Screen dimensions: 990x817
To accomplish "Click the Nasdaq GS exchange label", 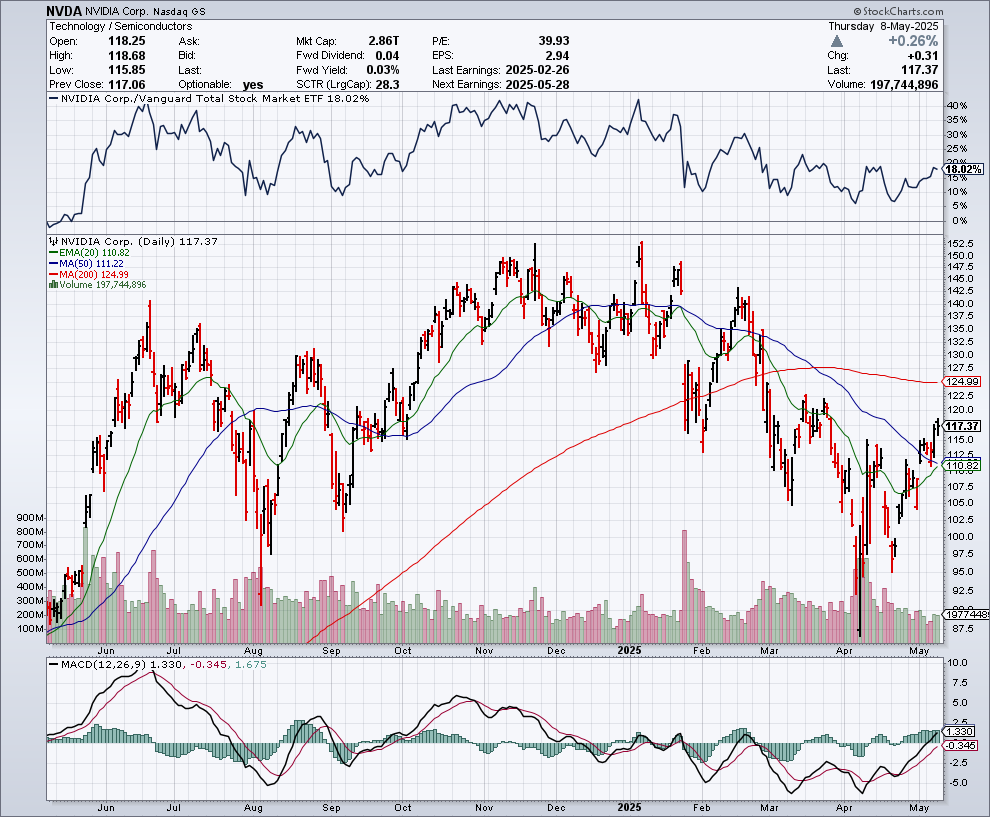I will [179, 12].
